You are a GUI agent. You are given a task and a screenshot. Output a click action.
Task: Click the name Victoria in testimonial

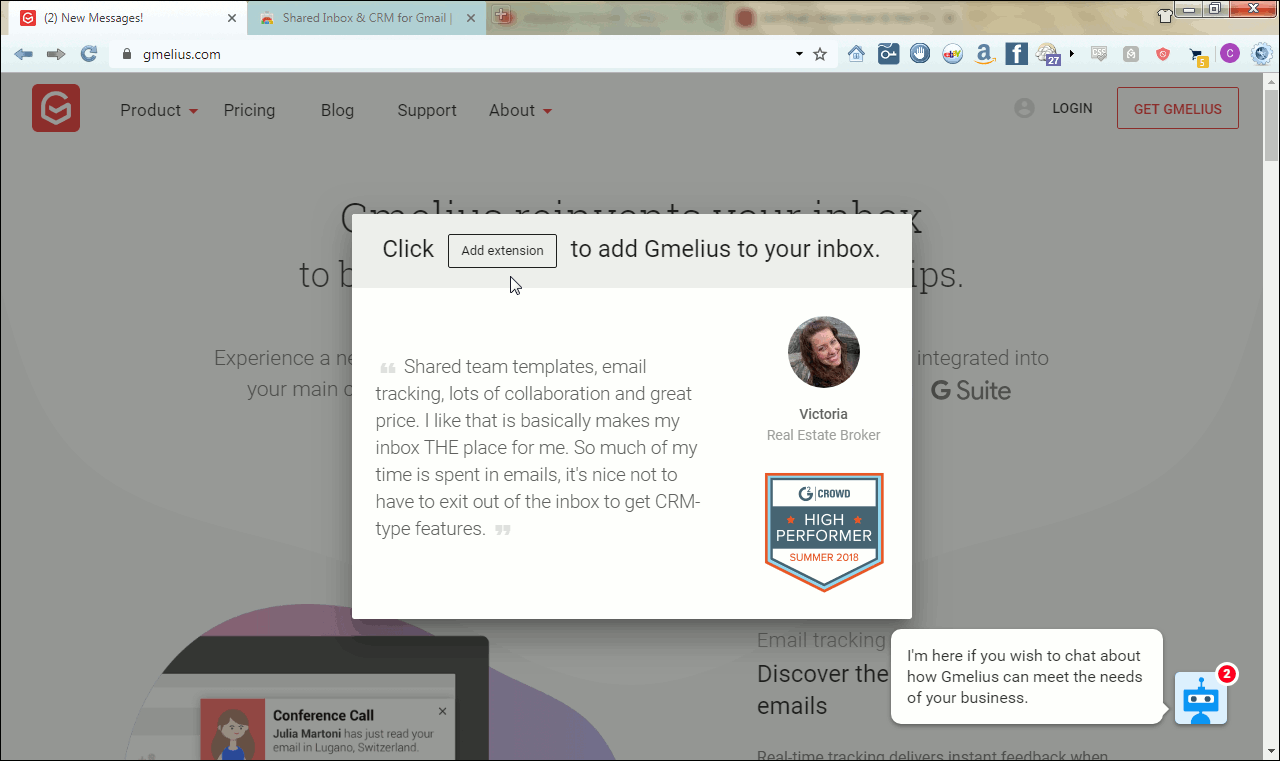click(x=823, y=414)
